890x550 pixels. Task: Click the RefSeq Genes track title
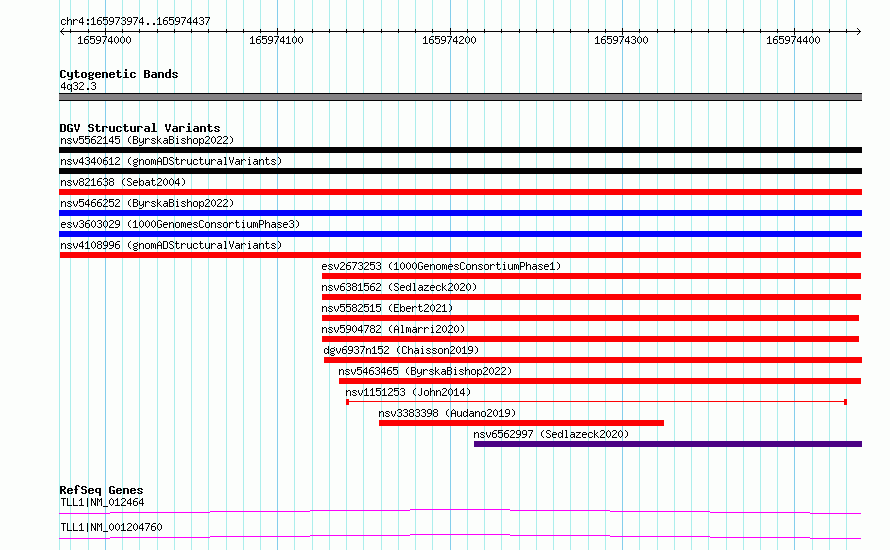tap(101, 490)
